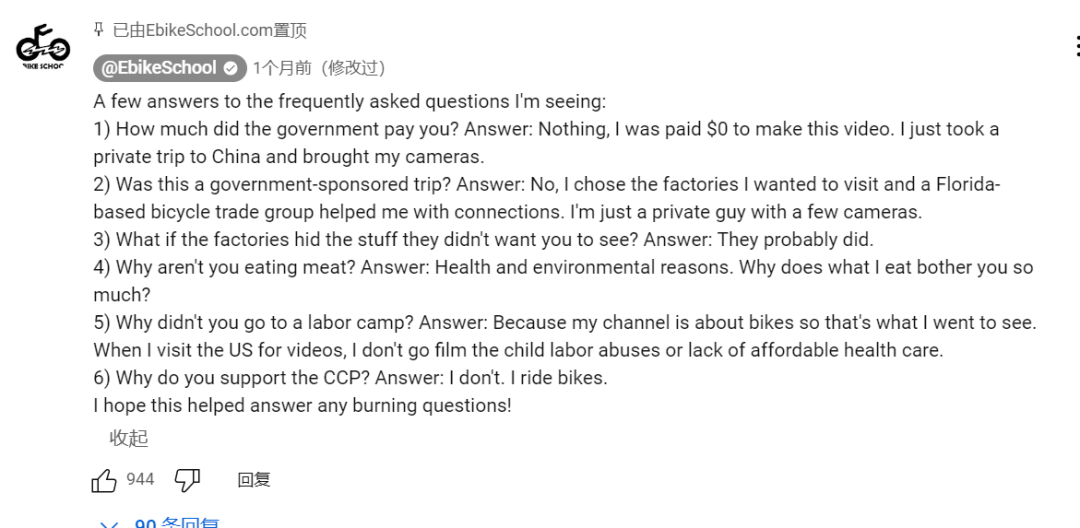Click the 已由EbikeSchool.com置顶 pinned label
This screenshot has width=1080, height=528.
point(210,30)
